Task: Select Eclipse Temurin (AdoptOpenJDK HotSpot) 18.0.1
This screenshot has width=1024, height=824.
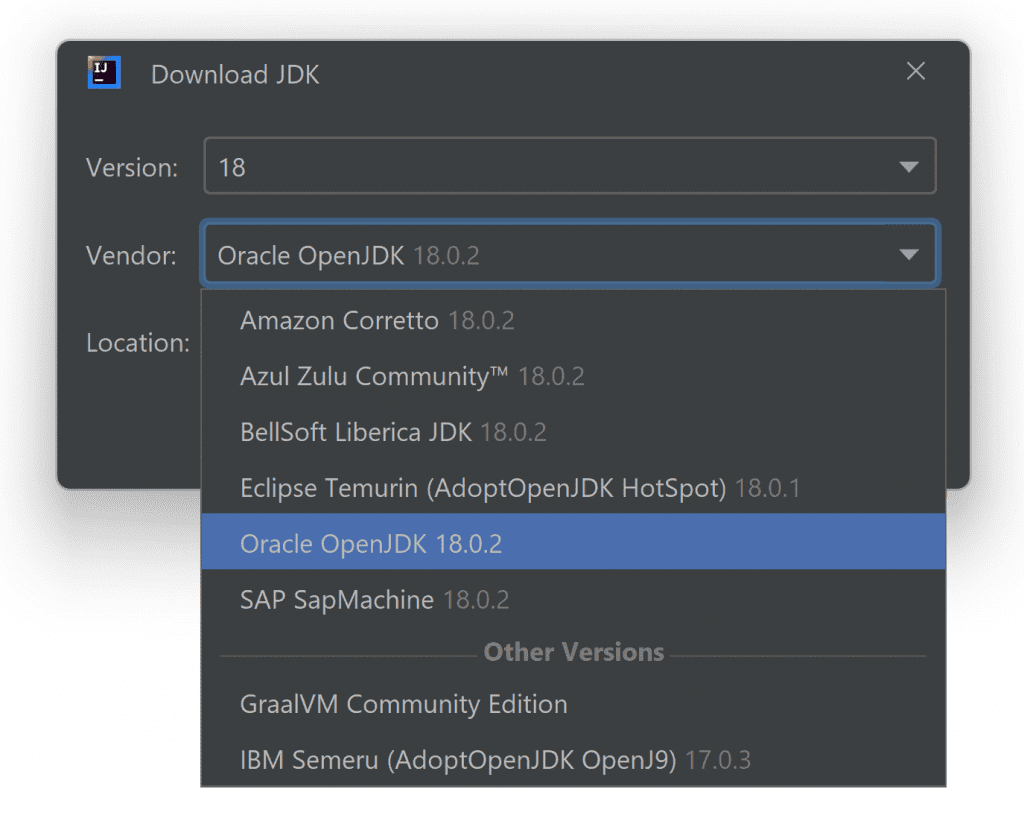Action: 520,489
